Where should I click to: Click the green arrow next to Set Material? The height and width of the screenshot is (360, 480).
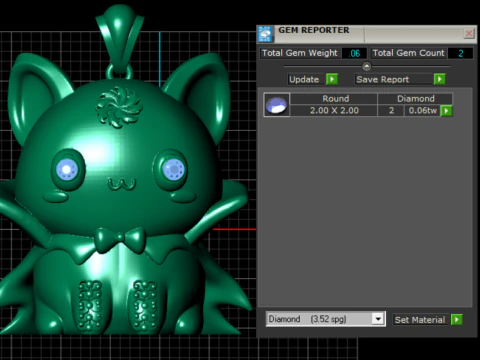tap(457, 320)
